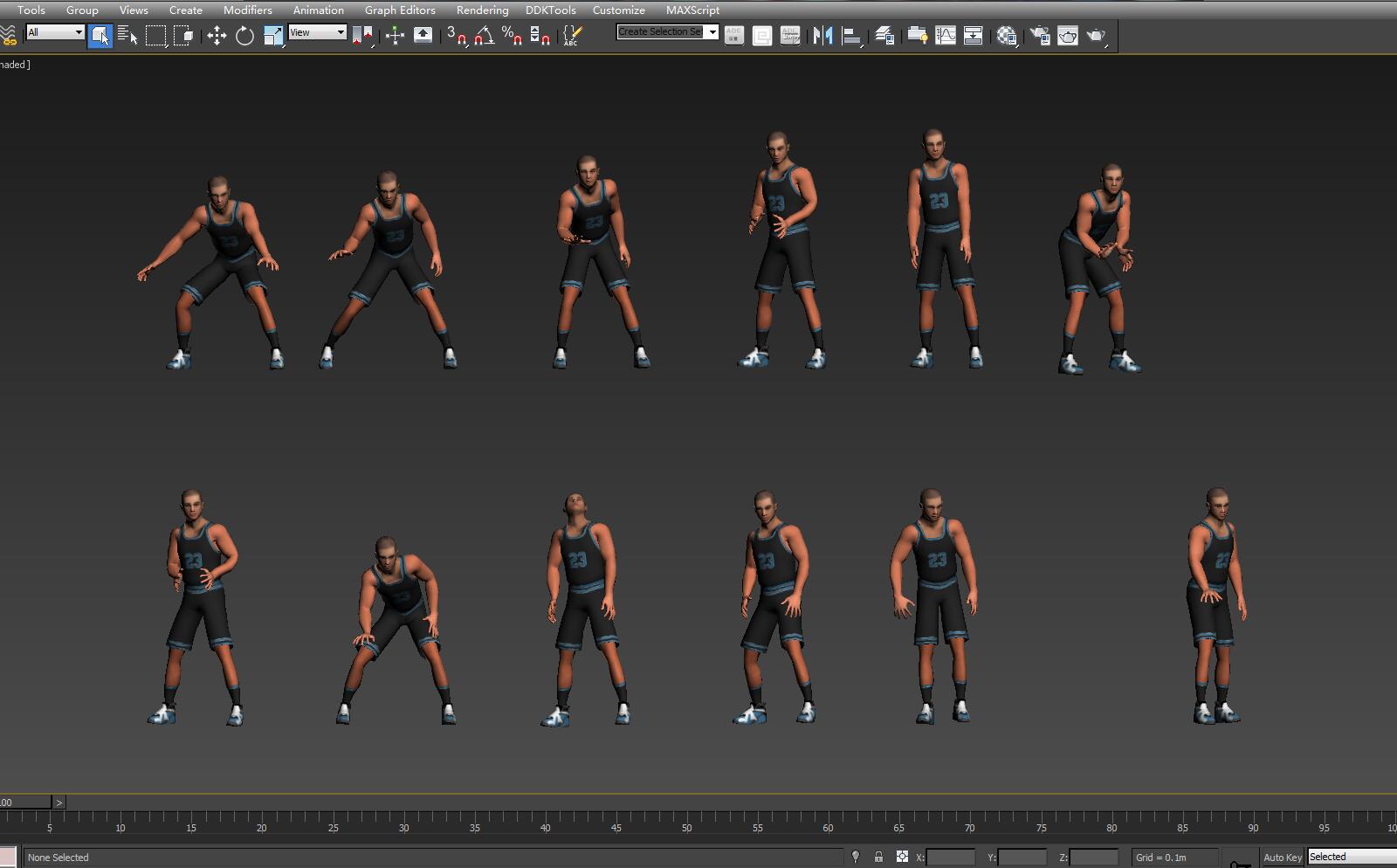Open the Tools menu
The height and width of the screenshot is (868, 1397).
point(31,10)
